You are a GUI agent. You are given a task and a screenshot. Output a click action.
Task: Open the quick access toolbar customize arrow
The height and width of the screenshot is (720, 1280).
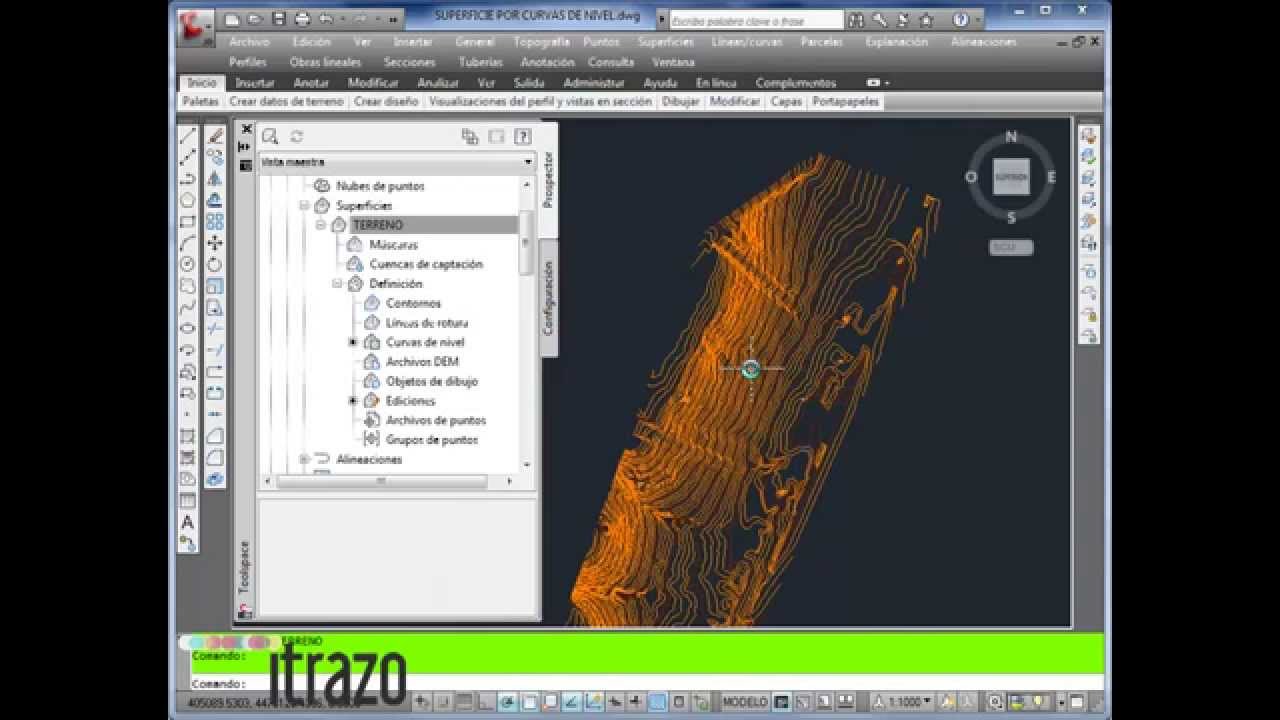coord(393,20)
